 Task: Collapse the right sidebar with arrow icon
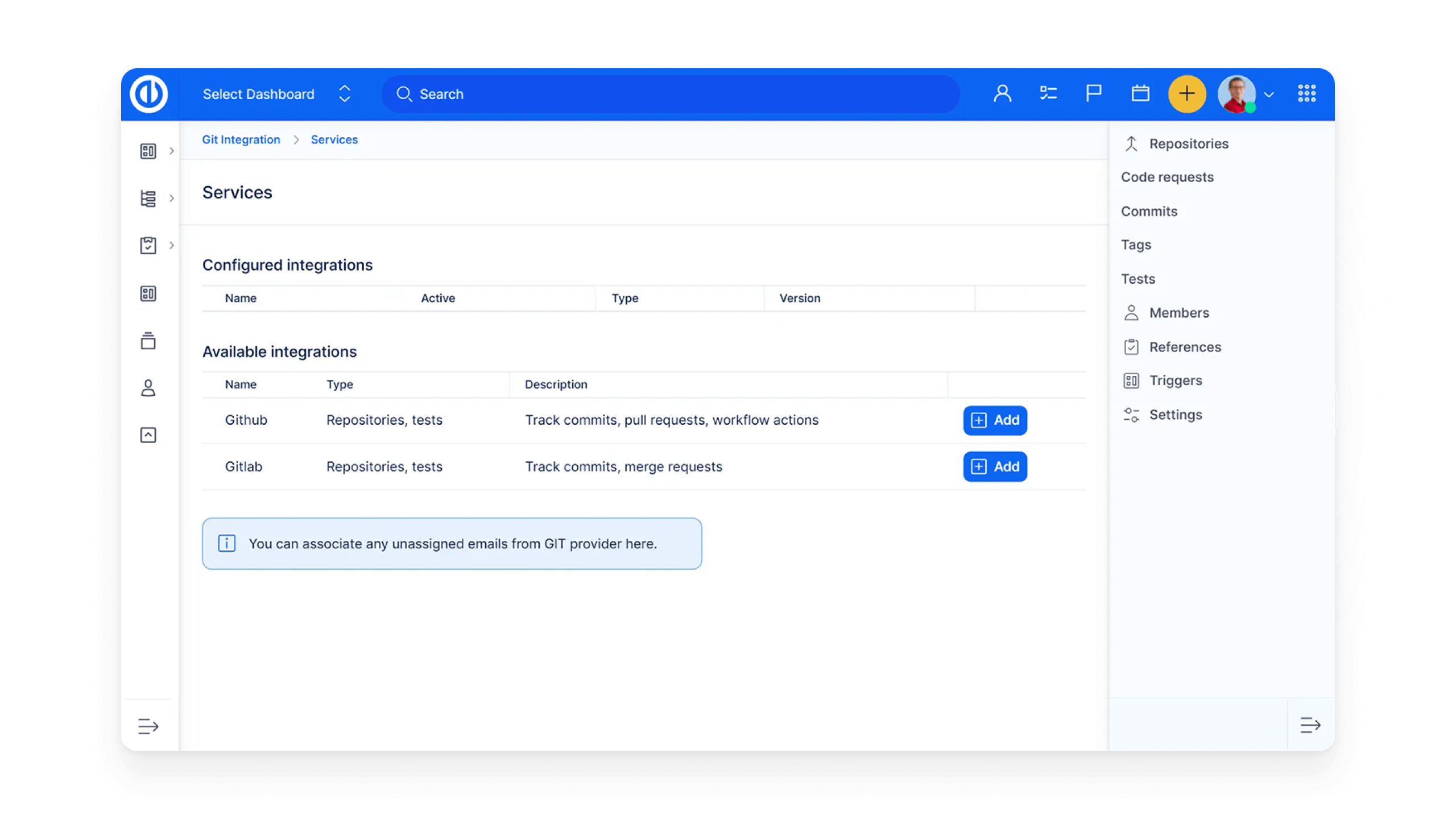[1310, 725]
